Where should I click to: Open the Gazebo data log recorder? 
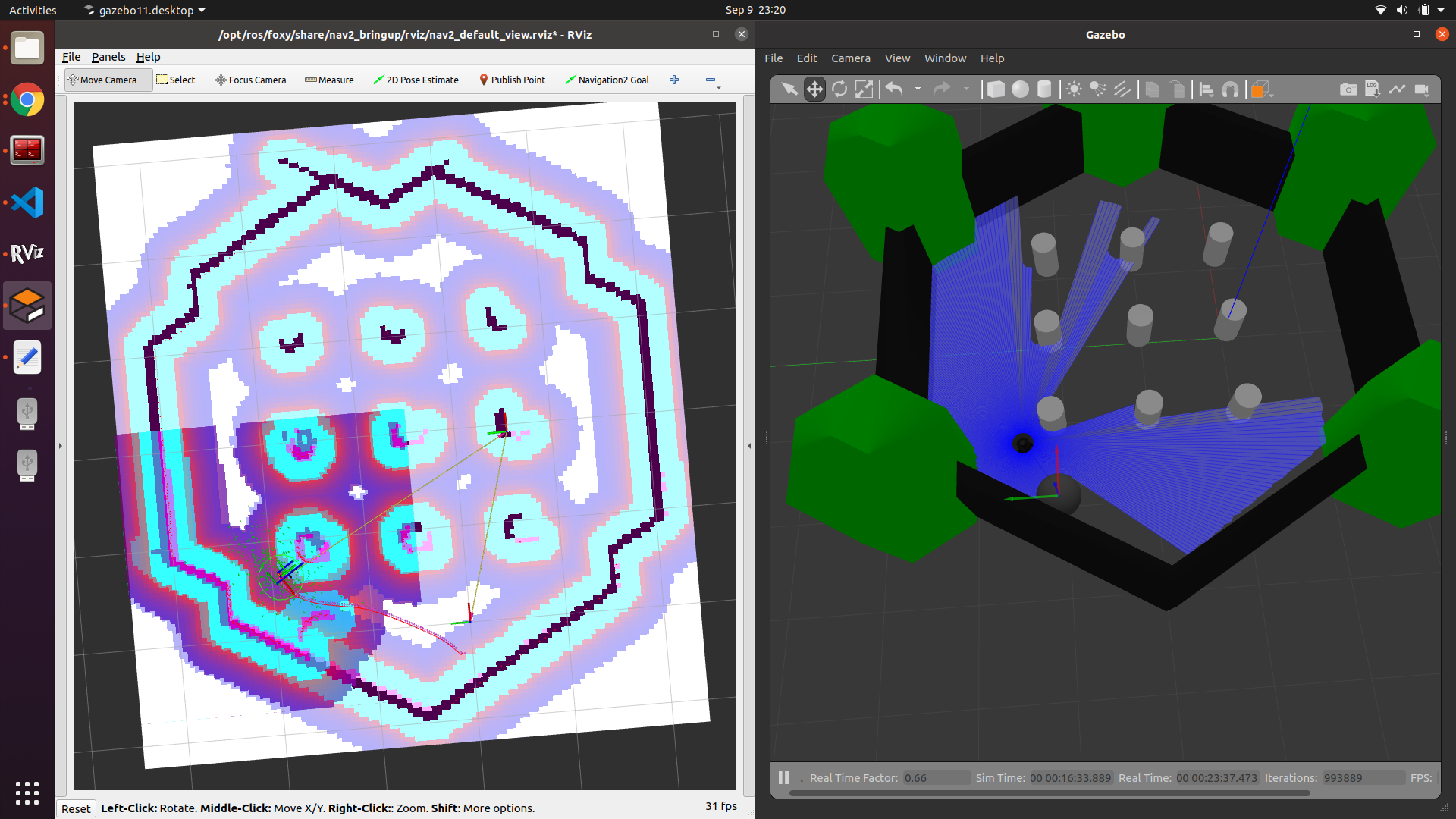[x=1373, y=89]
